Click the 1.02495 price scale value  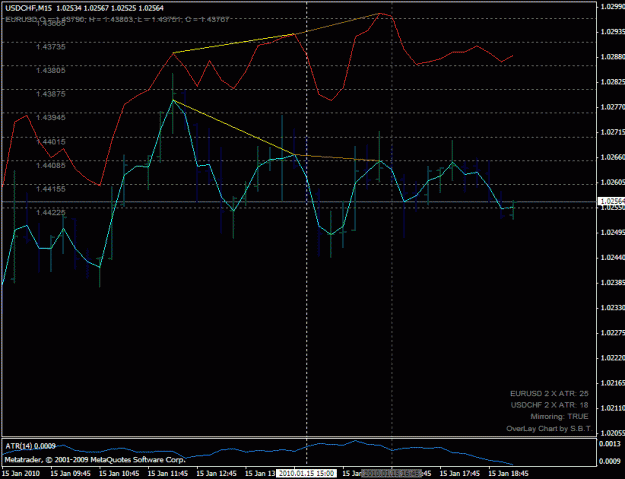[612, 232]
